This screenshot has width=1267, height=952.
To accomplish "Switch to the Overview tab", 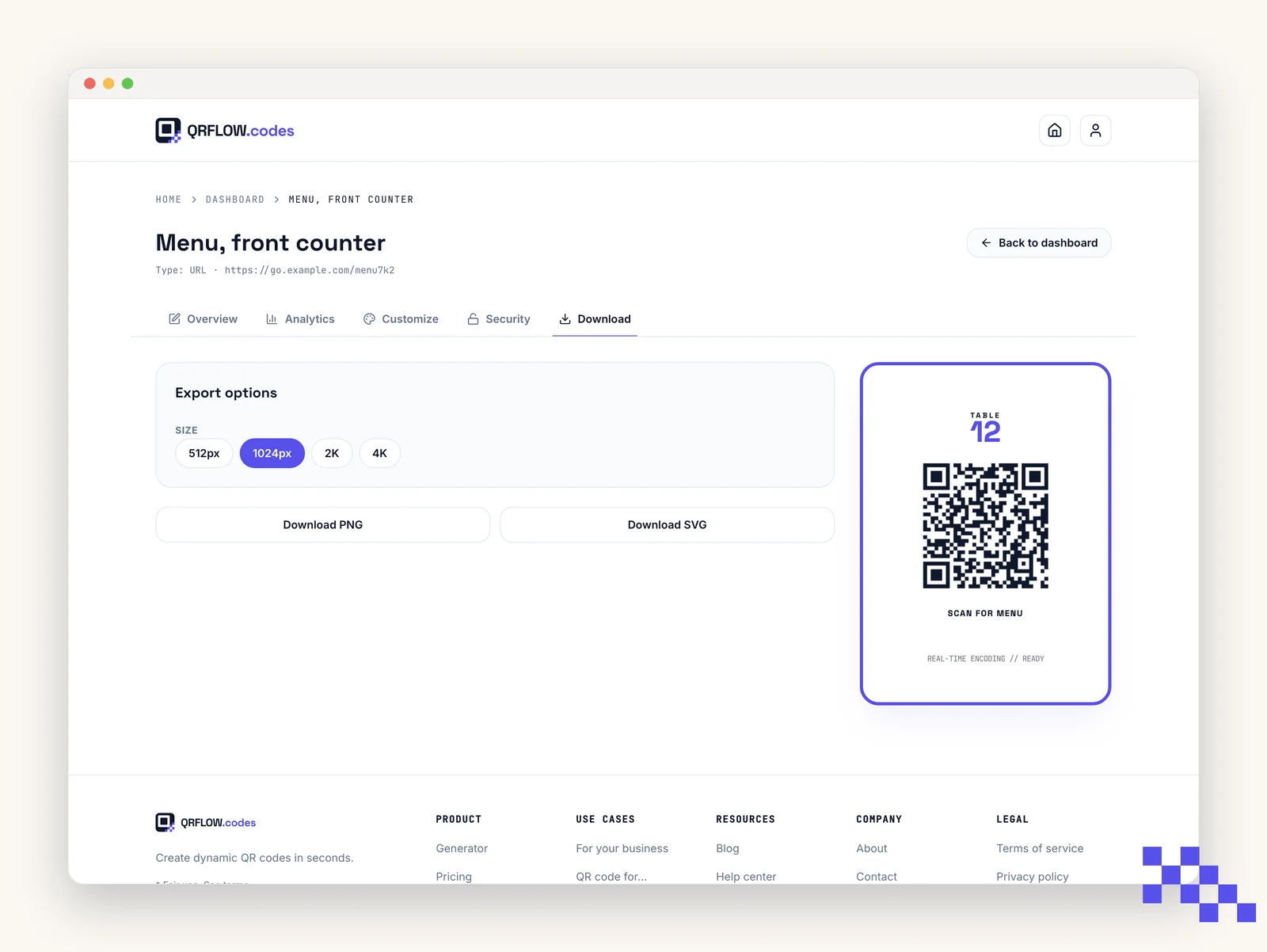I will click(203, 319).
